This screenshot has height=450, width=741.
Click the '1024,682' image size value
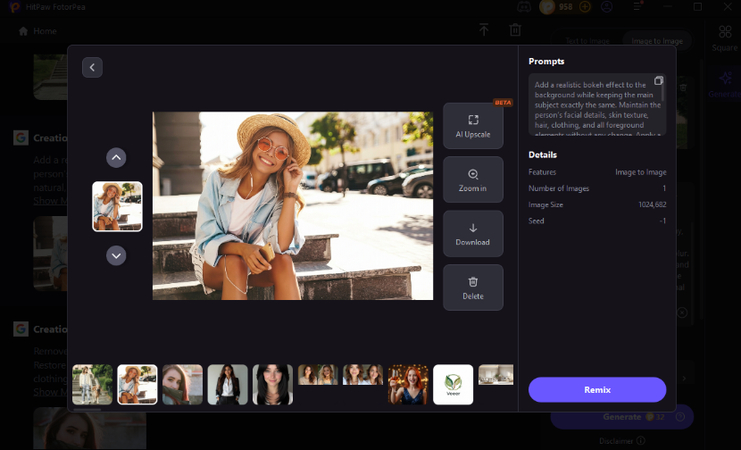click(x=652, y=205)
